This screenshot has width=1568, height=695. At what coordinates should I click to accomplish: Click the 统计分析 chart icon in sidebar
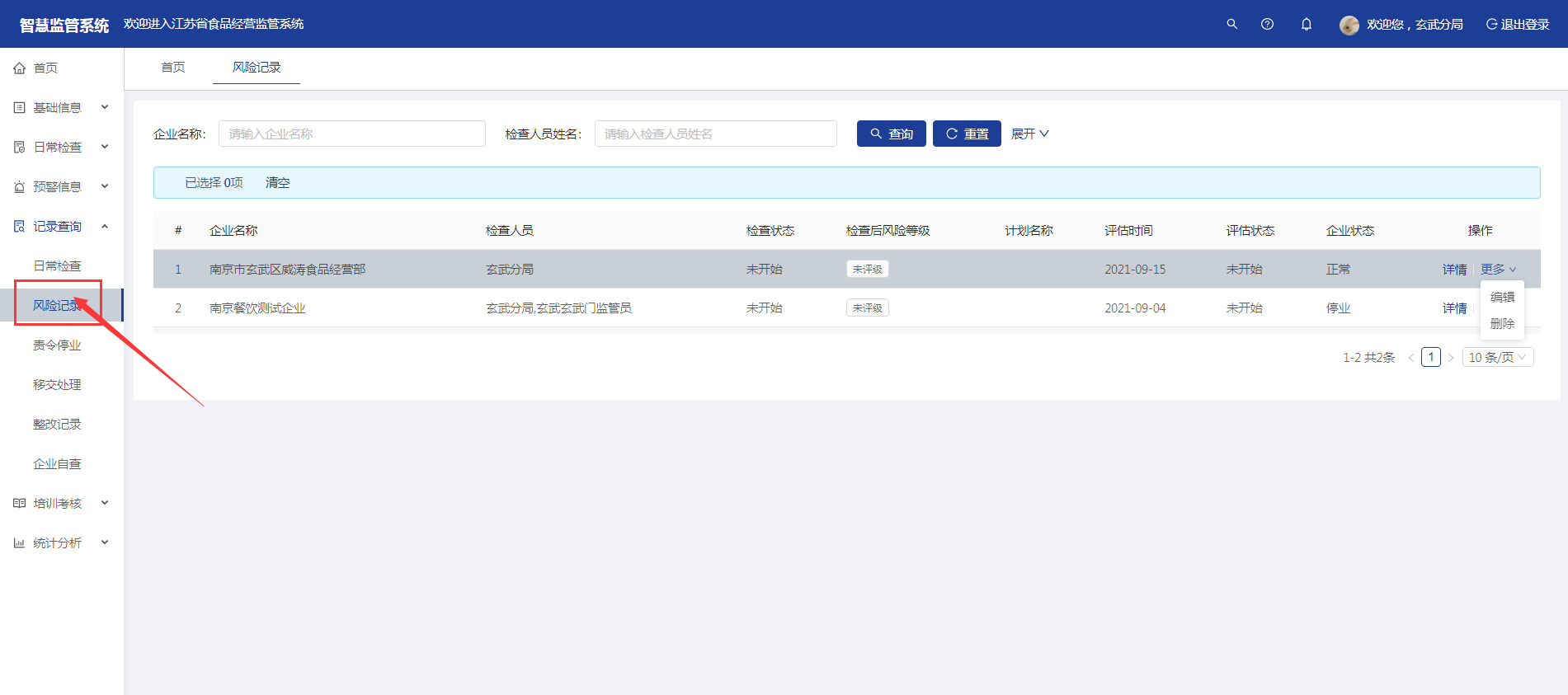20,543
